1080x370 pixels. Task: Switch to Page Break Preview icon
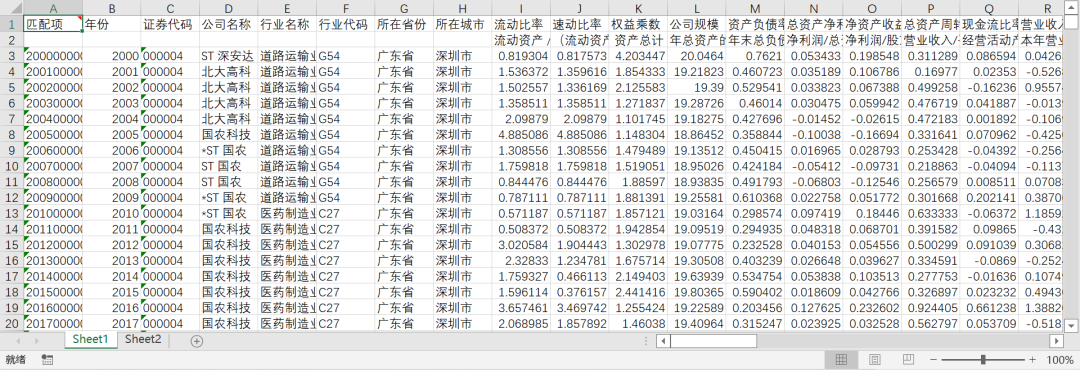[908, 360]
